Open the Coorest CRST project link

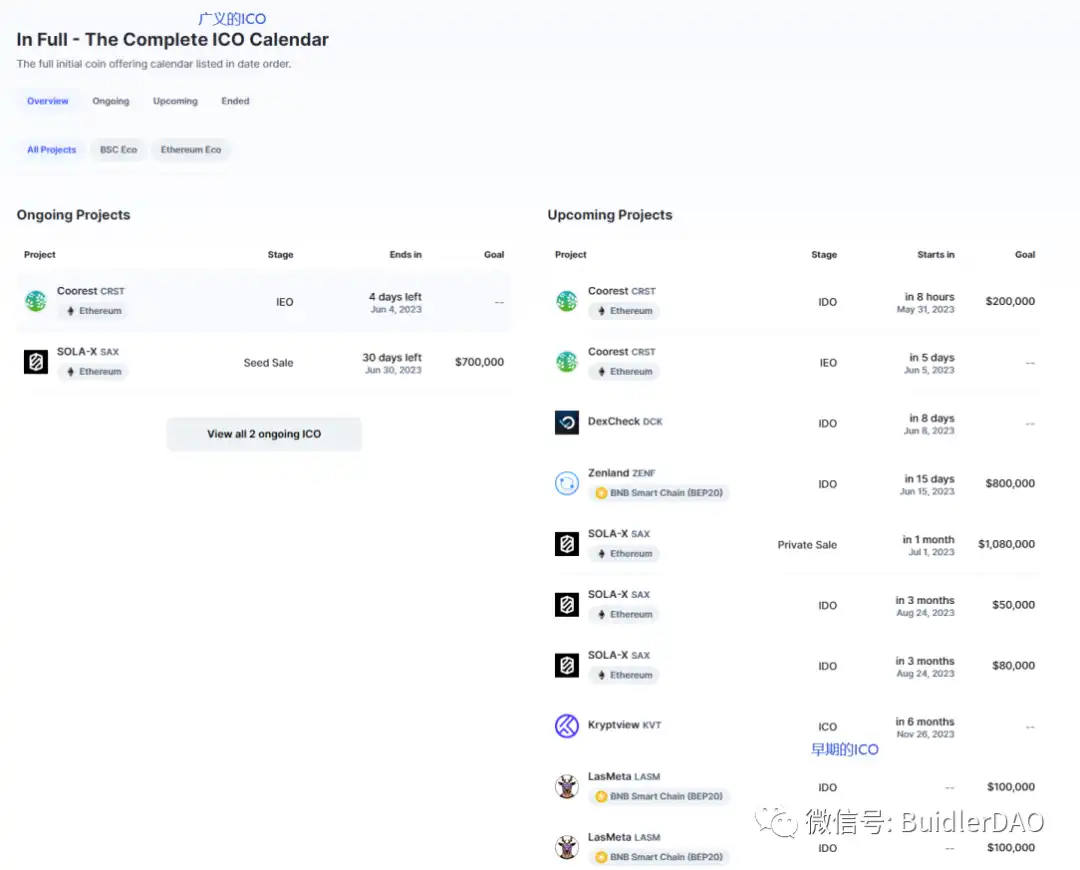click(91, 291)
